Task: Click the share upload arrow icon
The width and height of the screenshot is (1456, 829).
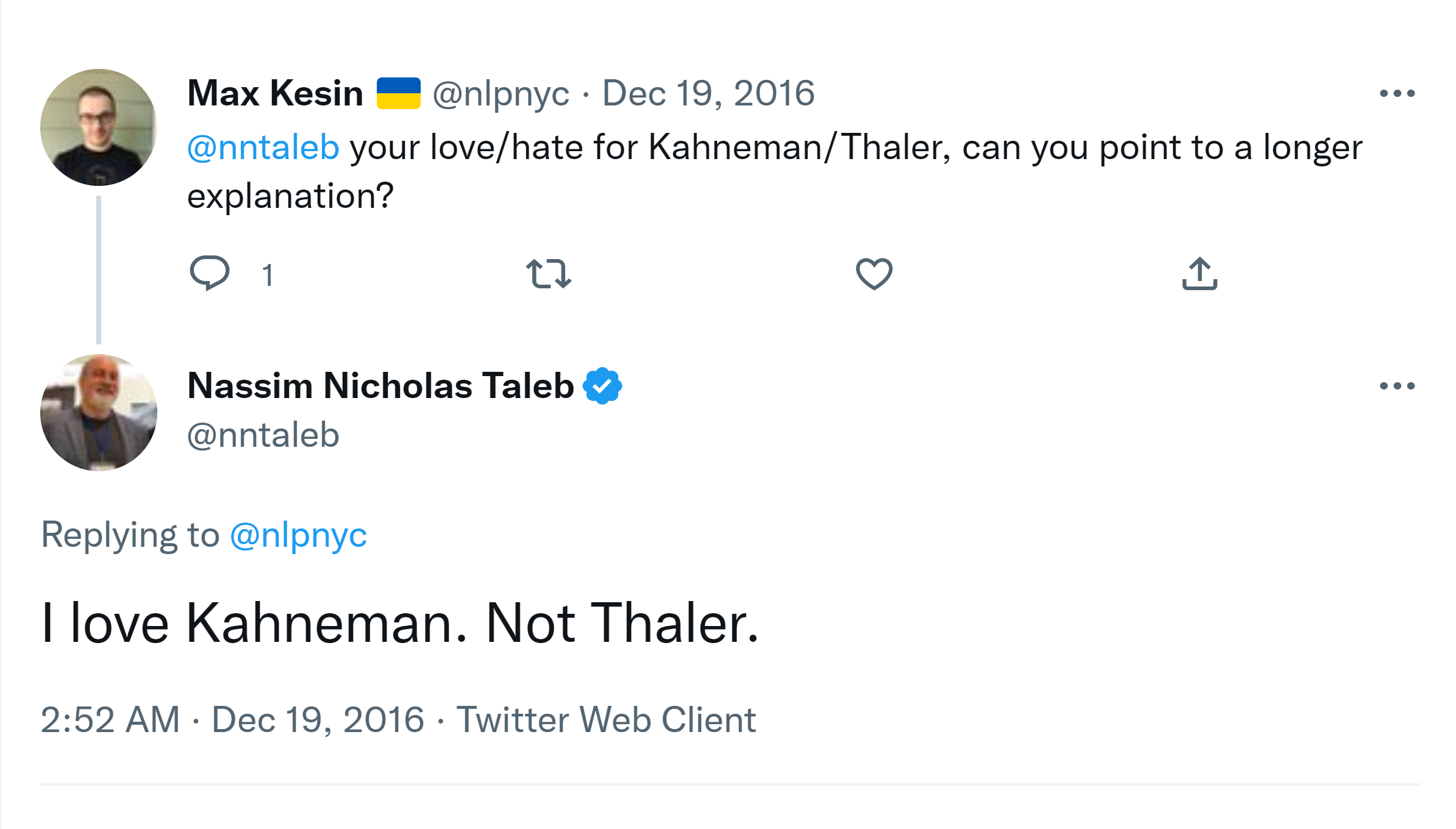Action: click(x=1199, y=273)
